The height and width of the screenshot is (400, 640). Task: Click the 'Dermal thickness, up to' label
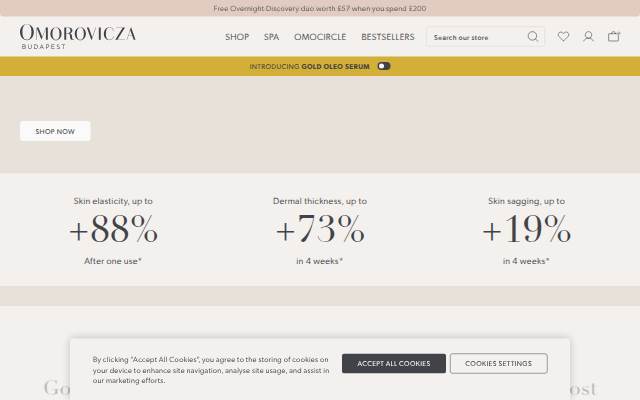click(320, 201)
